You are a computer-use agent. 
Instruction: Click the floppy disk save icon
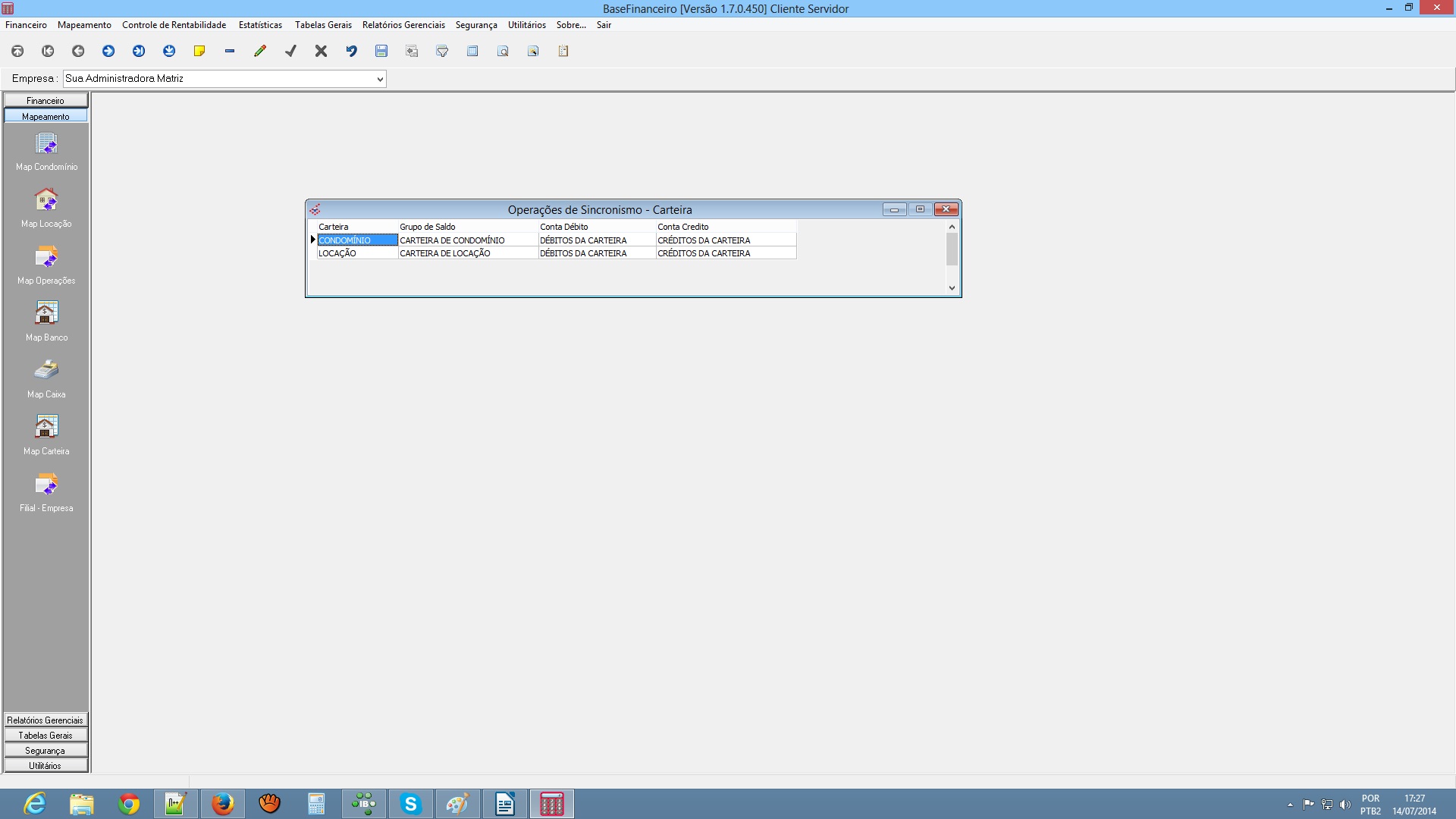(381, 51)
